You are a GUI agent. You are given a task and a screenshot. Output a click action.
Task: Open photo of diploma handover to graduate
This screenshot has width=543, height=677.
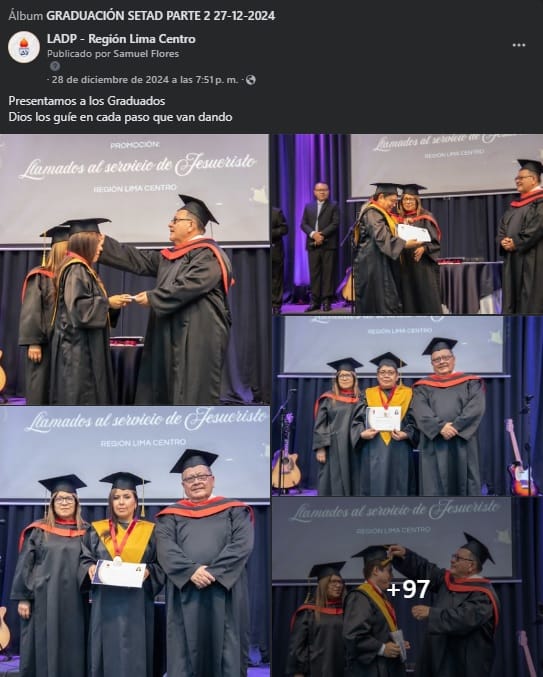coord(134,269)
